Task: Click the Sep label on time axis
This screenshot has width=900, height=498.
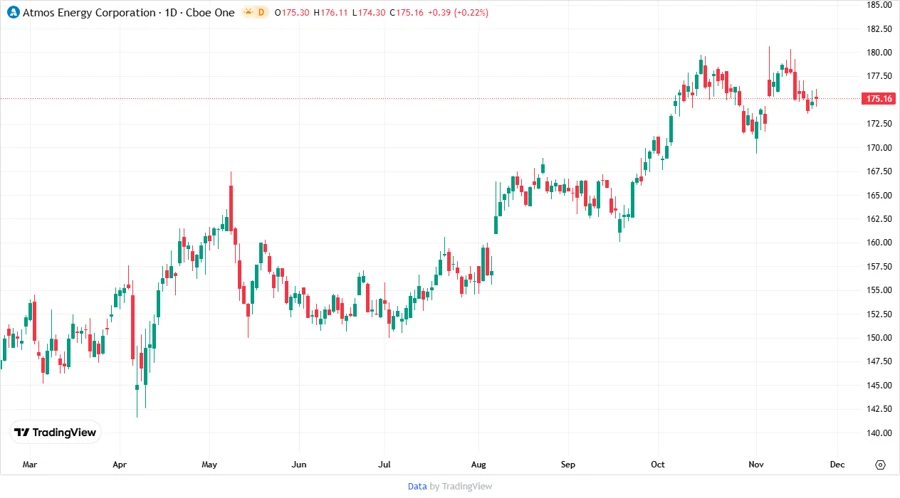Action: [568, 465]
